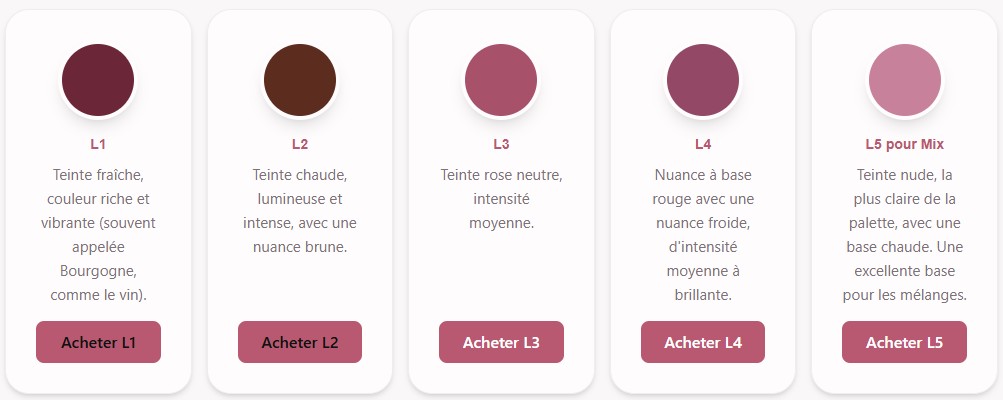Select the "Teinte rose neutre" description
Screen dimensions: 1003x400
pos(501,199)
